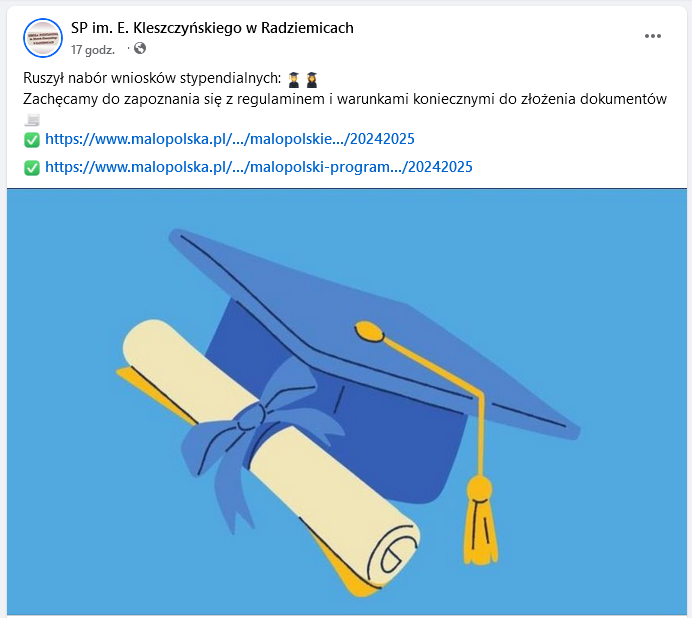Click the gray document emoji below the text

click(32, 119)
